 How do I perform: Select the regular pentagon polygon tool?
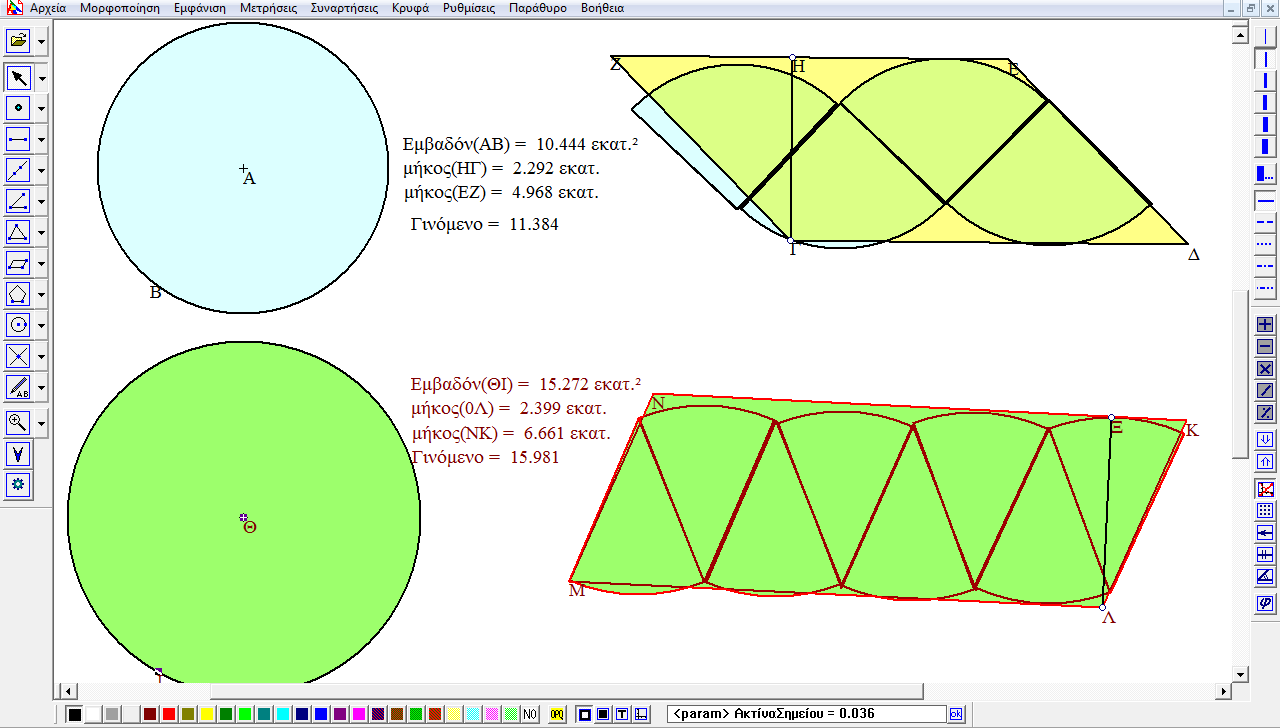(x=18, y=294)
